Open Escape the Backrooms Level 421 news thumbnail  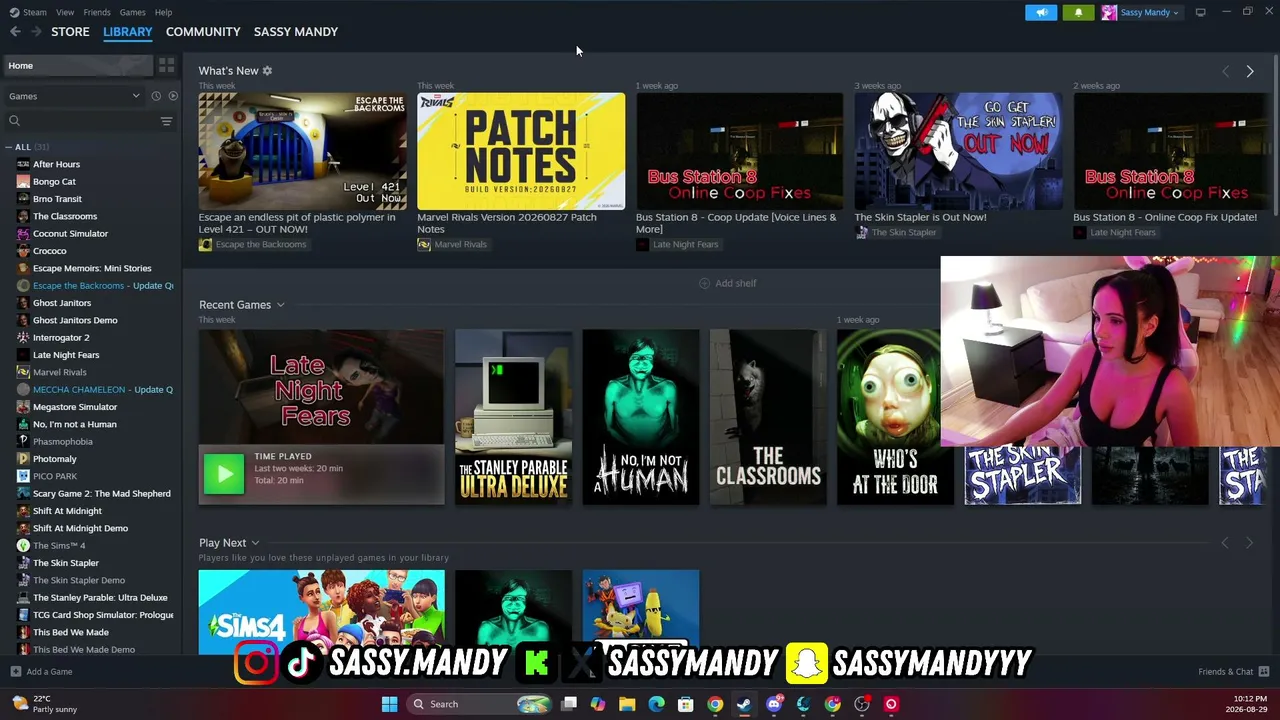[302, 152]
